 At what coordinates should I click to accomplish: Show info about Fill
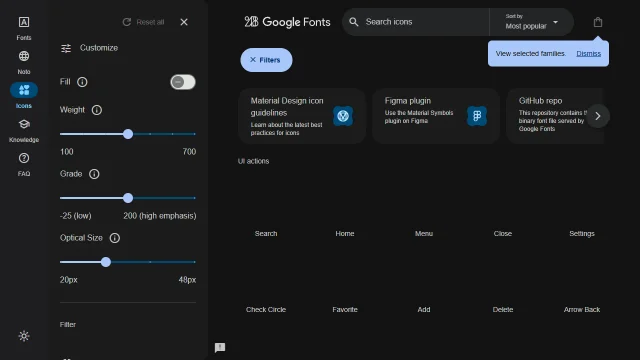pos(82,82)
